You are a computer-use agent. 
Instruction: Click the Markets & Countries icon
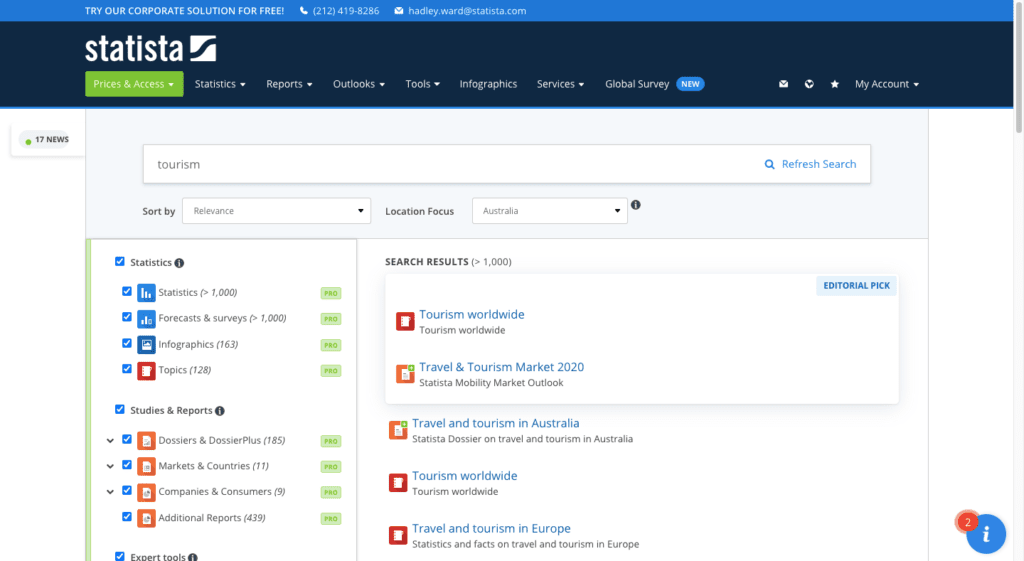[x=146, y=466]
